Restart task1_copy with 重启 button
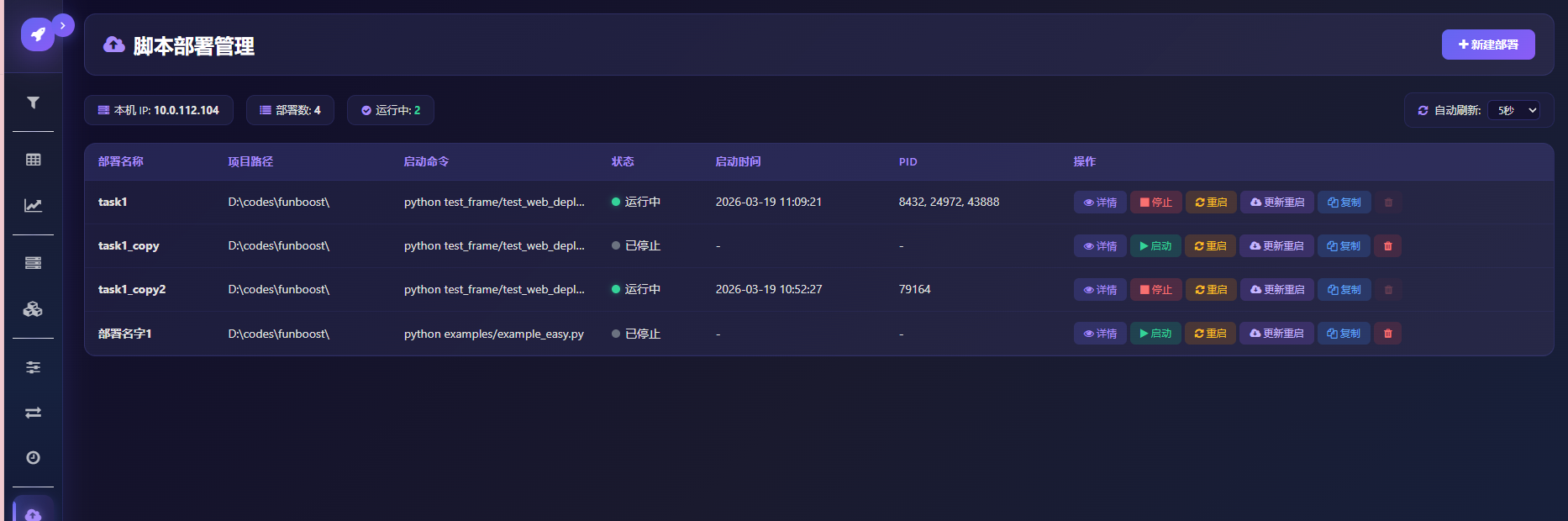Screen dimensions: 1568x521 point(1210,246)
